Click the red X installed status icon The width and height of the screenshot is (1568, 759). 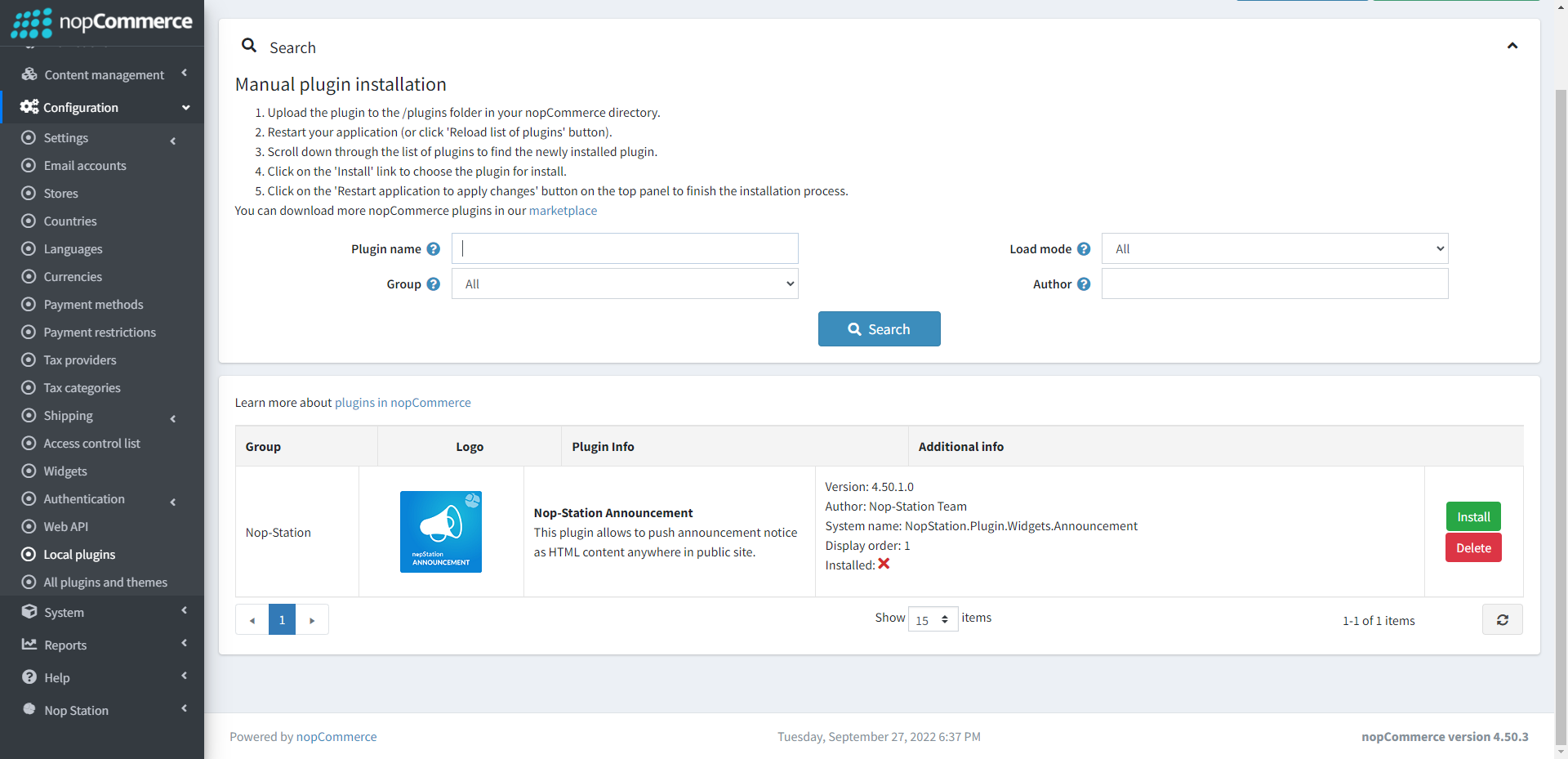pyautogui.click(x=884, y=565)
